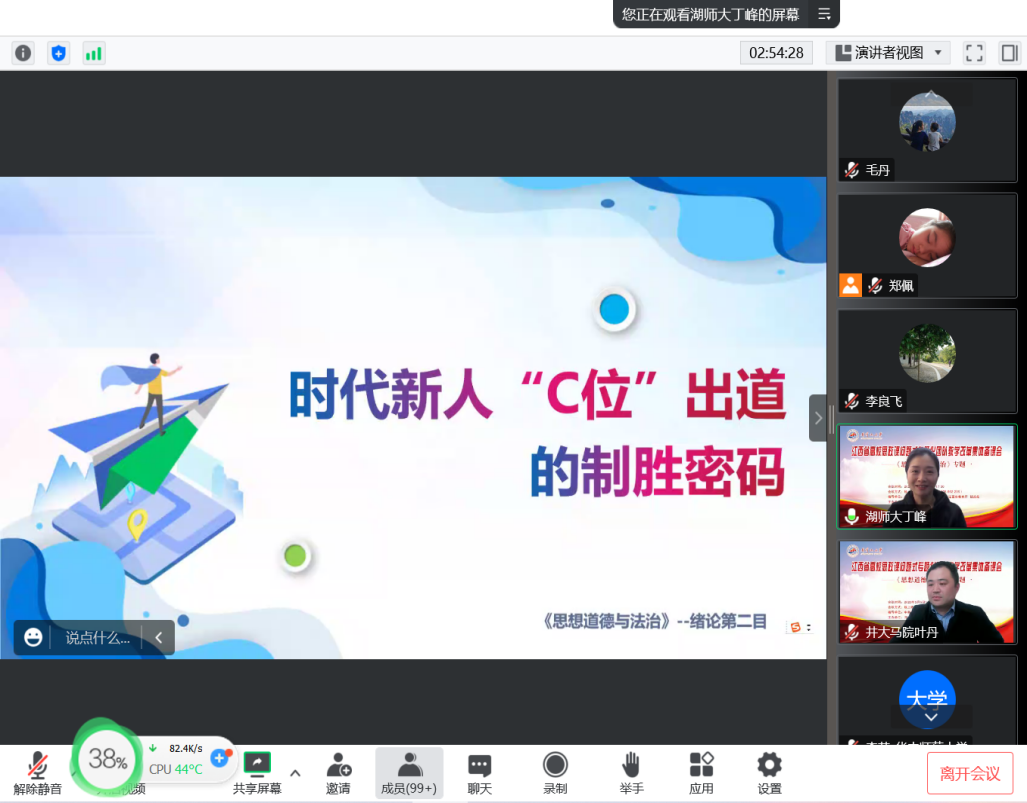The width and height of the screenshot is (1027, 803).
Task: Open the blue security shield icon
Action: [x=58, y=53]
